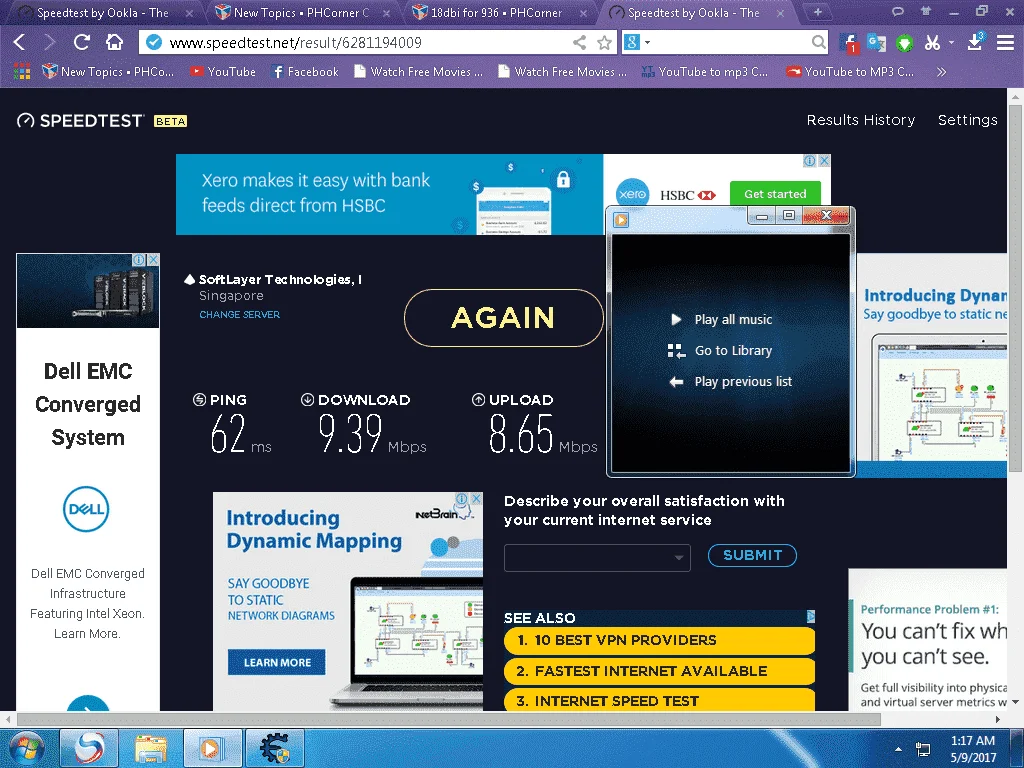Click the green download arrow extension icon
The image size is (1024, 768).
(x=904, y=43)
